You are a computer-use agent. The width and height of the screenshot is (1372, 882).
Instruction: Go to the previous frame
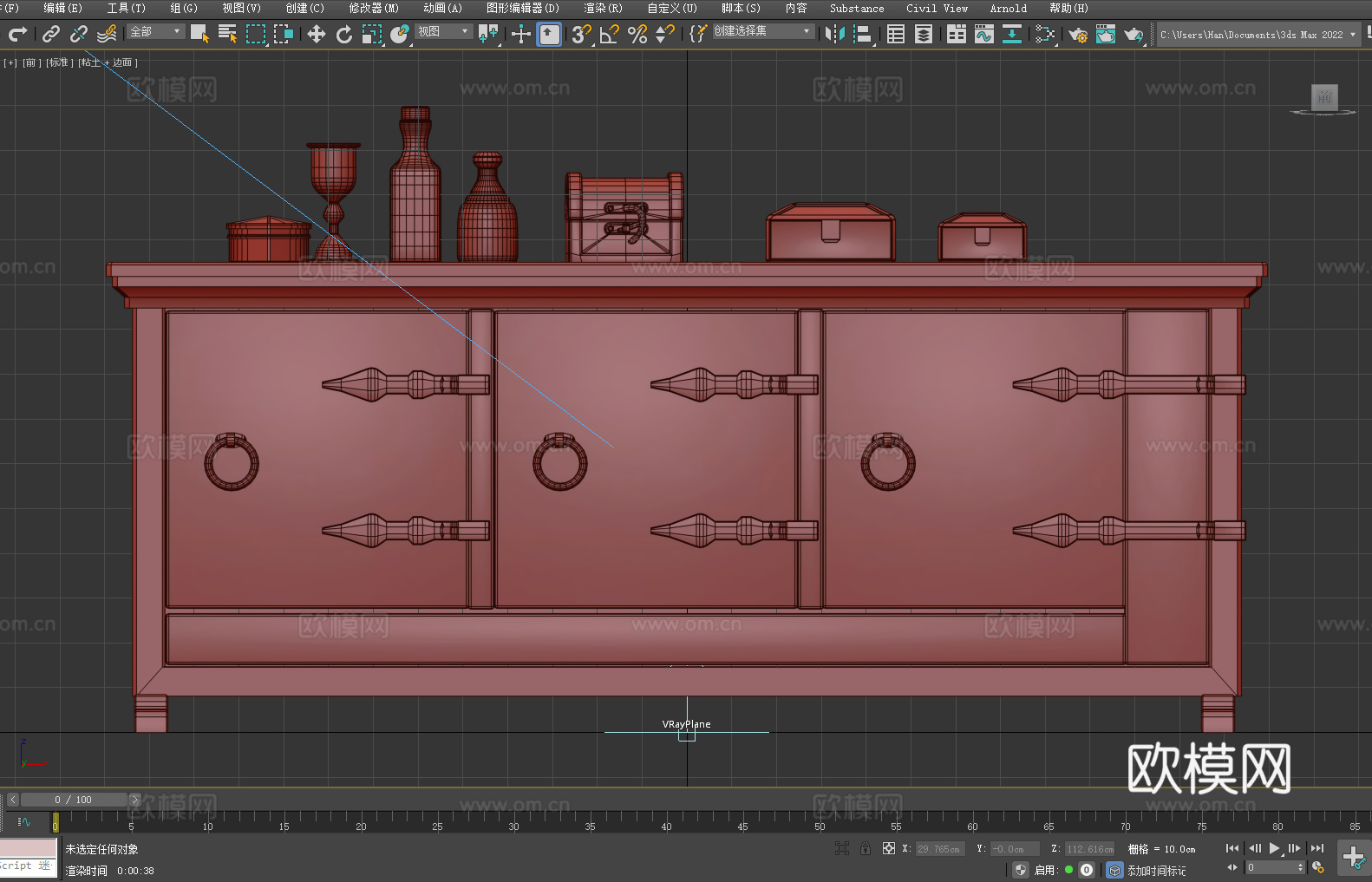point(1254,848)
